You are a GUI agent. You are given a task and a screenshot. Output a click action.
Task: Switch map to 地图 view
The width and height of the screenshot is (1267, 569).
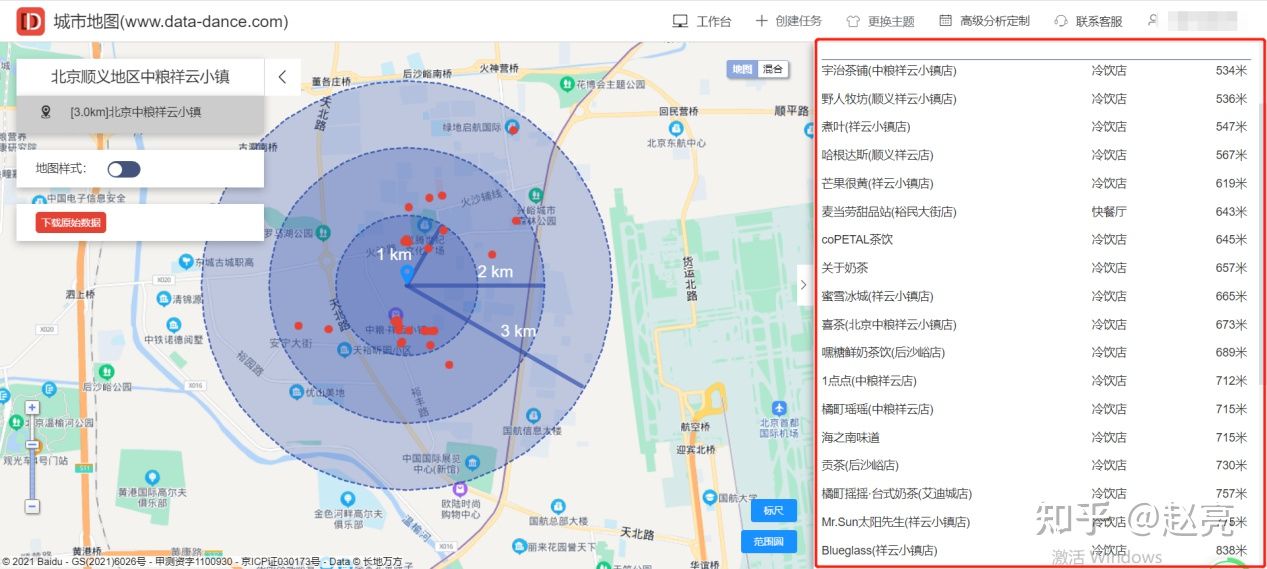pyautogui.click(x=741, y=69)
